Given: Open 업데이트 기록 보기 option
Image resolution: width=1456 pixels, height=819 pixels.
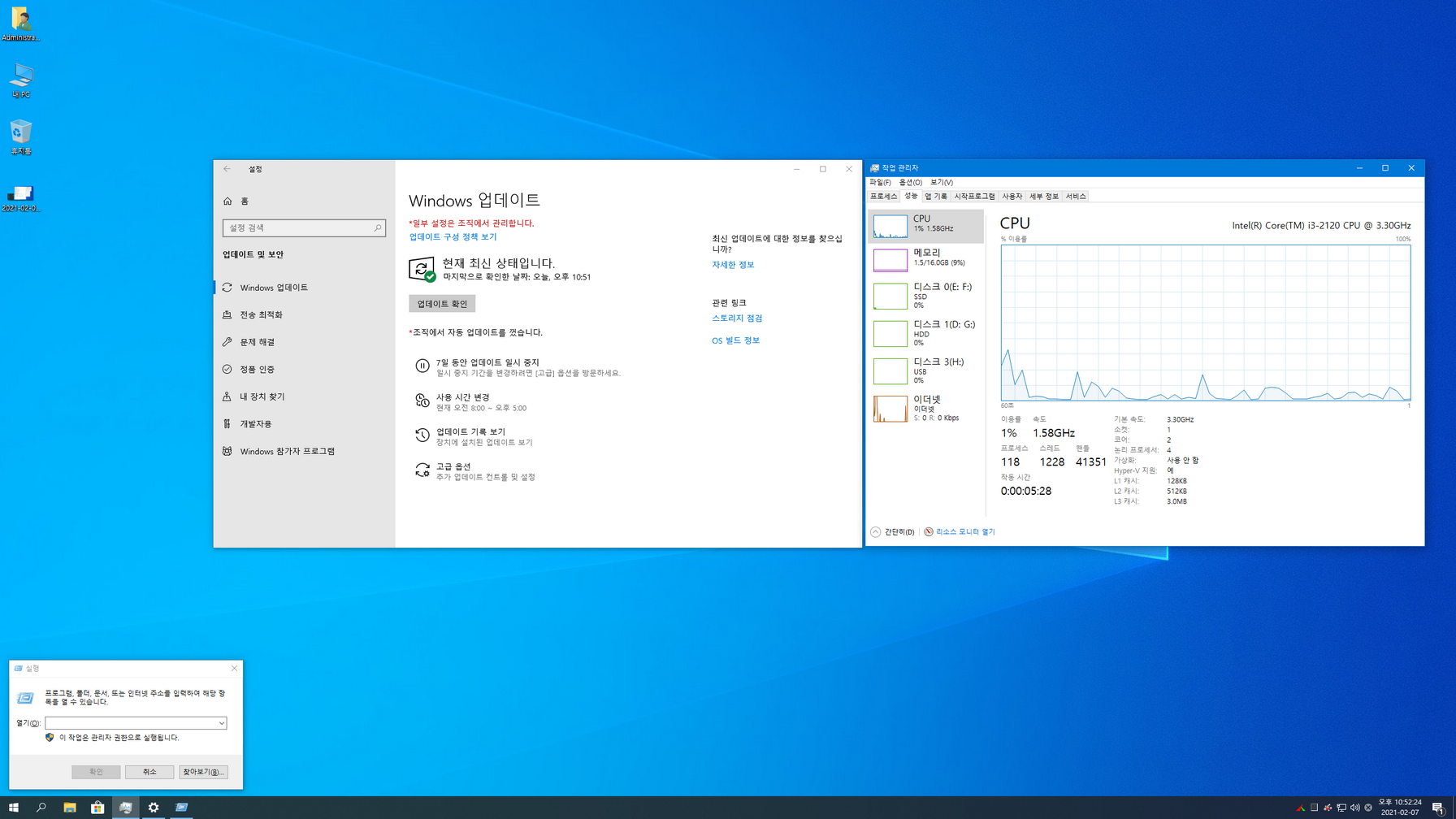Looking at the screenshot, I should (474, 437).
